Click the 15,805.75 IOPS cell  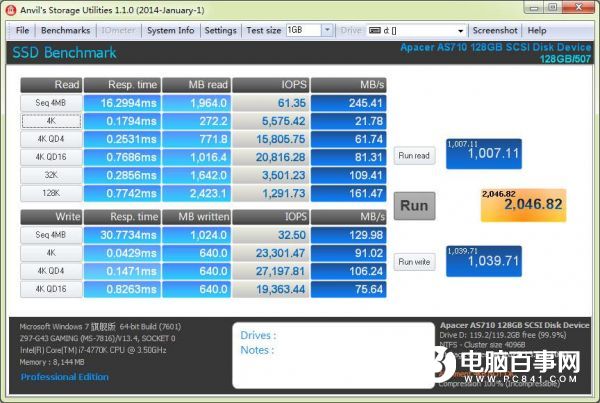click(x=271, y=139)
